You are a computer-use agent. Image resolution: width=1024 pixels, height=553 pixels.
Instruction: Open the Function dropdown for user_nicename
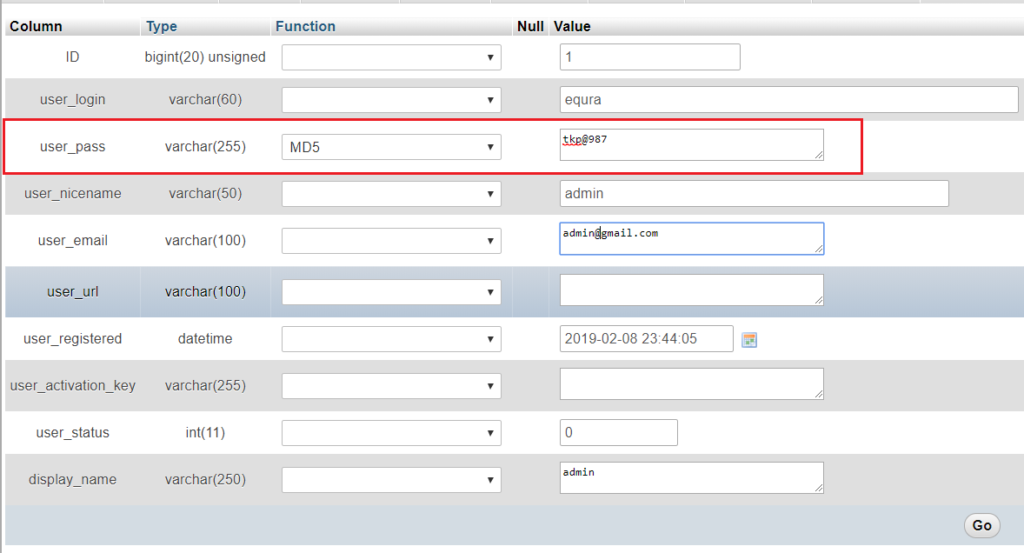point(391,194)
